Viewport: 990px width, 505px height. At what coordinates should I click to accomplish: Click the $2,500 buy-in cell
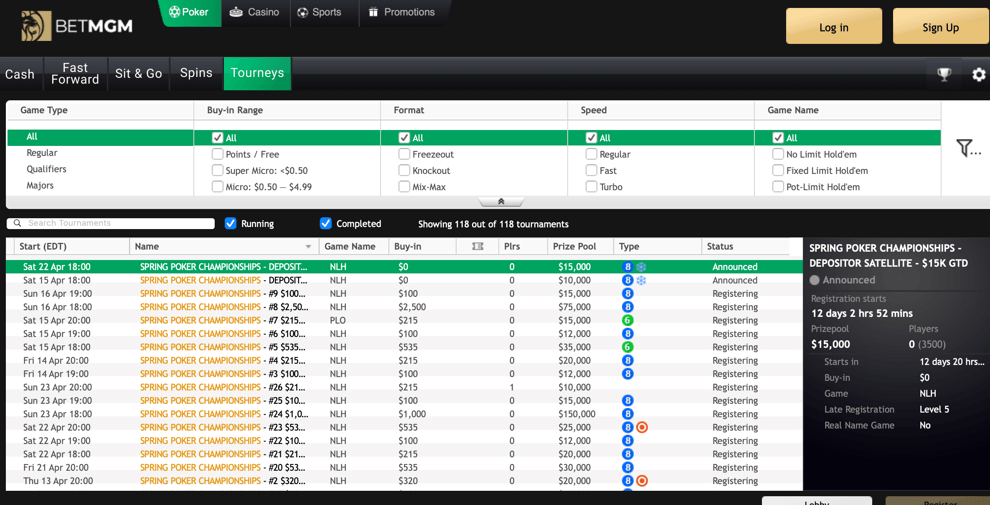pyautogui.click(x=412, y=307)
